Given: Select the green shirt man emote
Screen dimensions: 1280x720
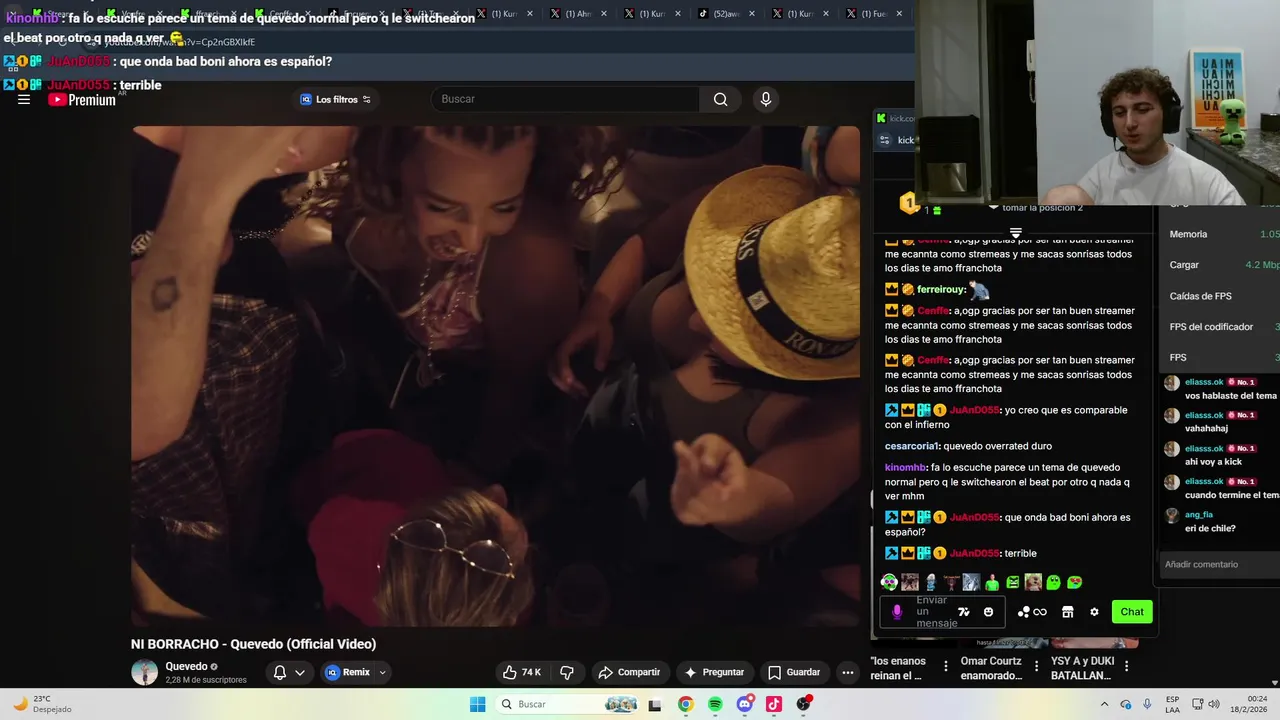Looking at the screenshot, I should tap(992, 582).
